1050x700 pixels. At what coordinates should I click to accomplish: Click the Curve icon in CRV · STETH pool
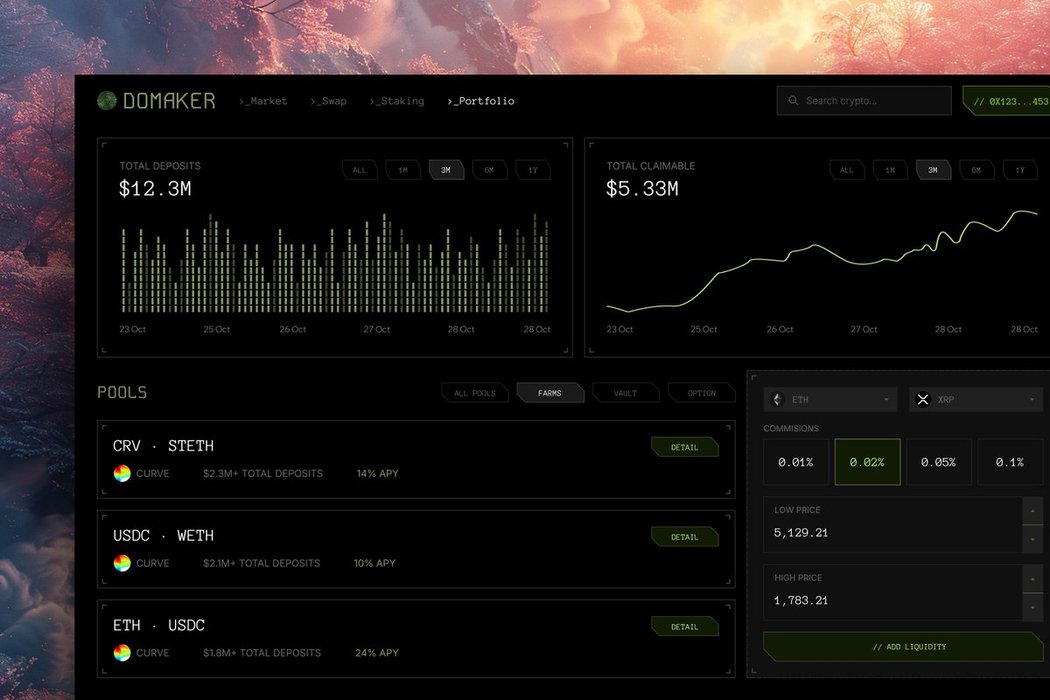tap(122, 474)
